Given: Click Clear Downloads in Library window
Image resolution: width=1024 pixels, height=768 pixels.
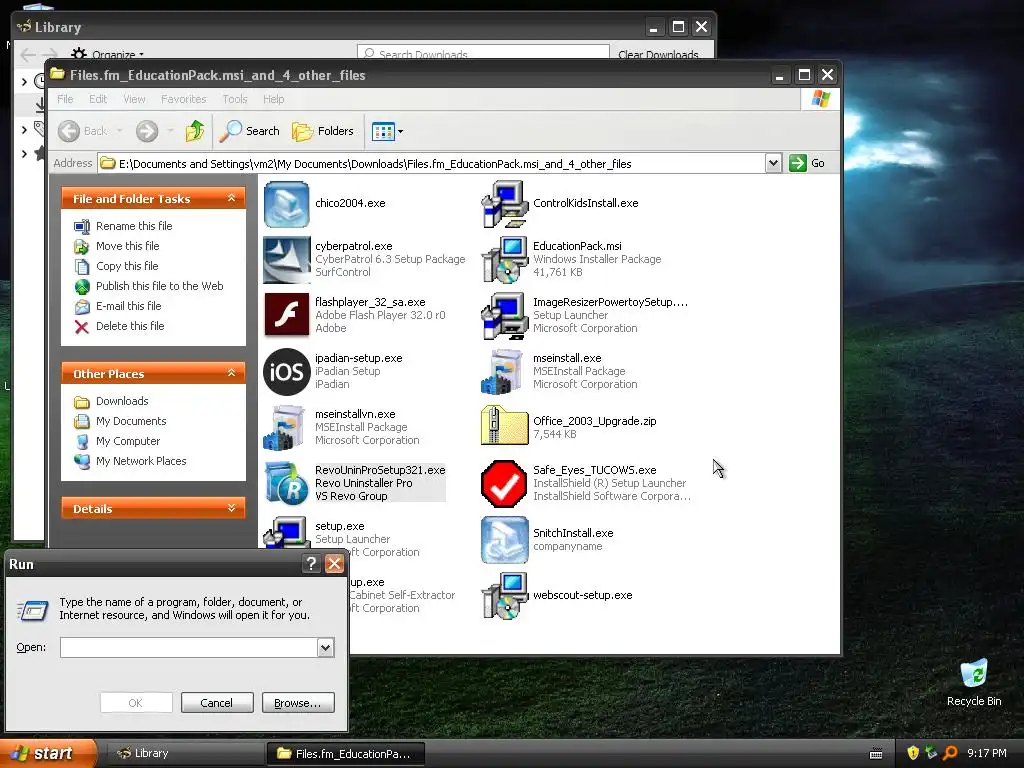Looking at the screenshot, I should pos(658,54).
